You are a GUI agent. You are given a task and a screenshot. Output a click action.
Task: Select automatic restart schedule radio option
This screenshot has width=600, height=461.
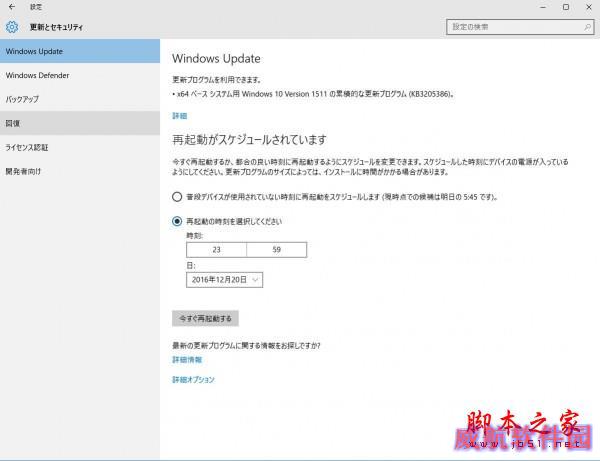[x=177, y=197]
